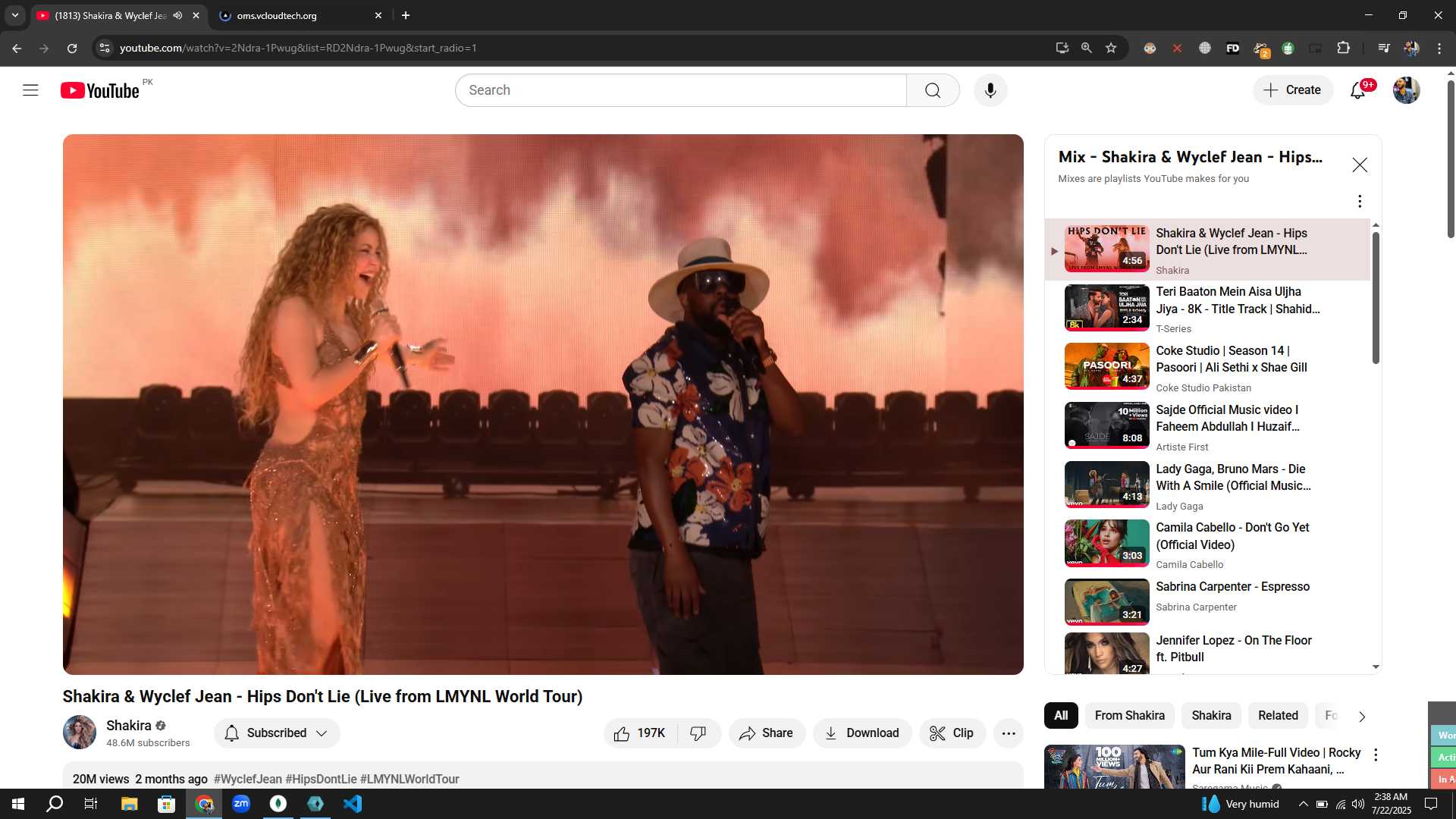This screenshot has height=819, width=1456.
Task: Bookmark this page with star icon
Action: coord(1111,48)
